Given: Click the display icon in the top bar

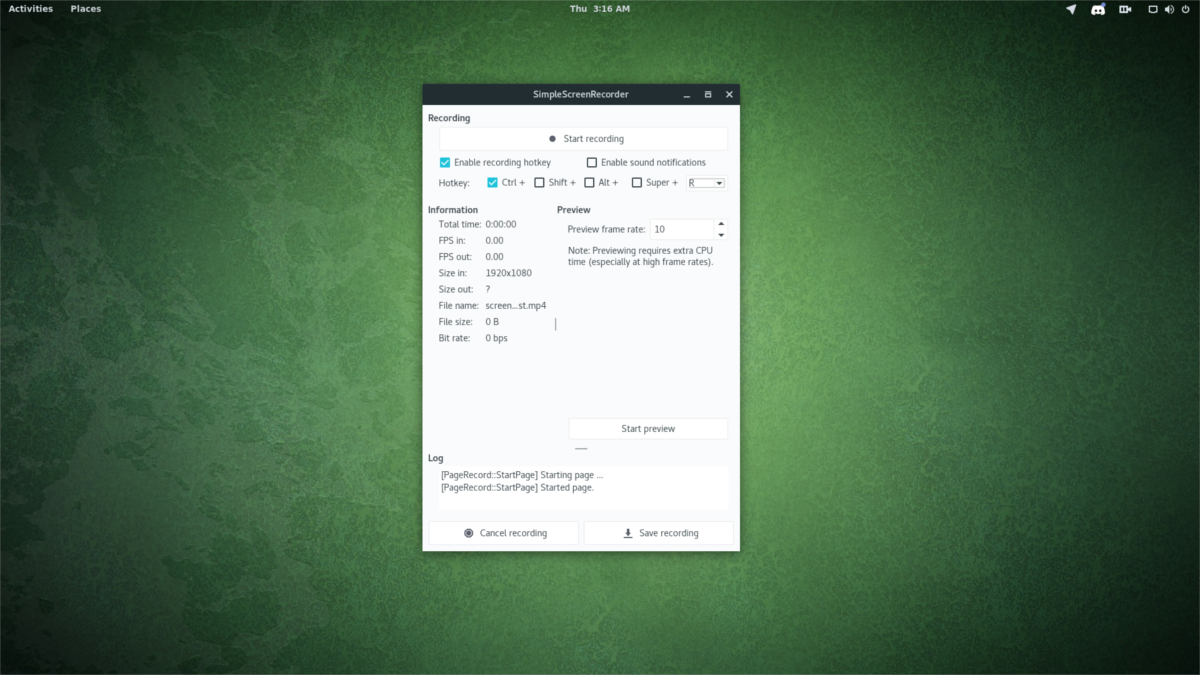Looking at the screenshot, I should 1153,9.
